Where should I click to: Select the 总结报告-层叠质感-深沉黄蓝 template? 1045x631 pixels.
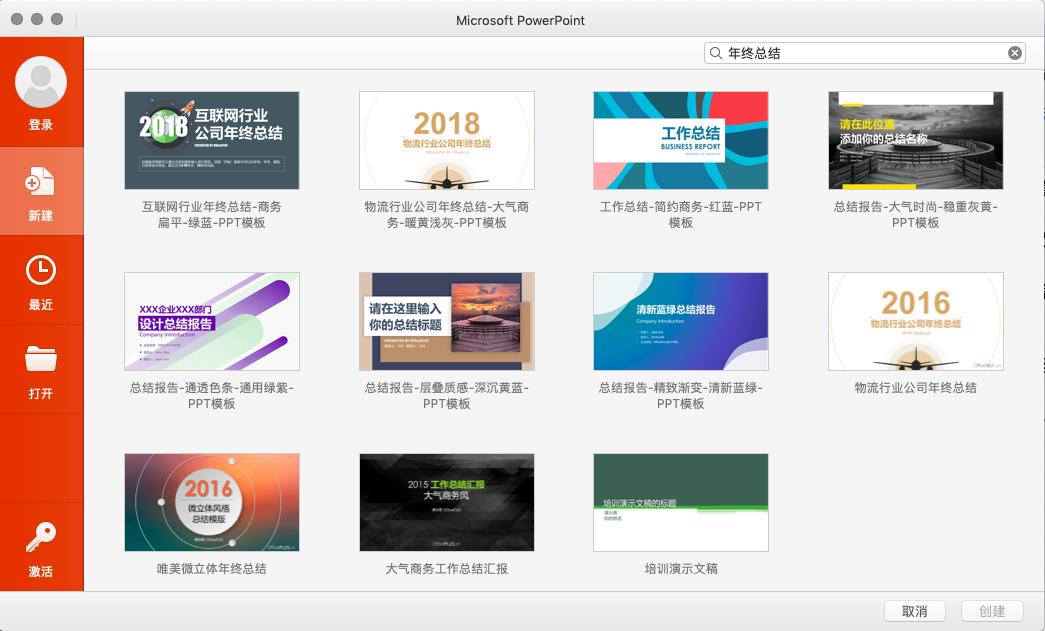click(x=446, y=321)
